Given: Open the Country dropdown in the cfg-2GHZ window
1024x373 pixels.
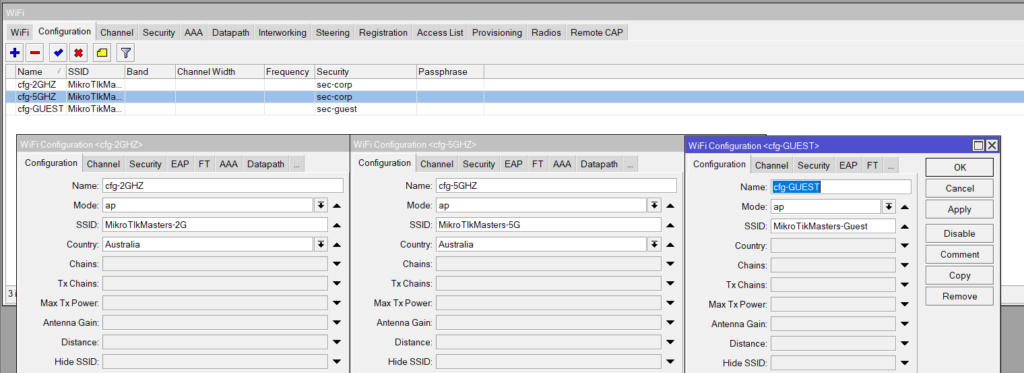Looking at the screenshot, I should (x=321, y=244).
